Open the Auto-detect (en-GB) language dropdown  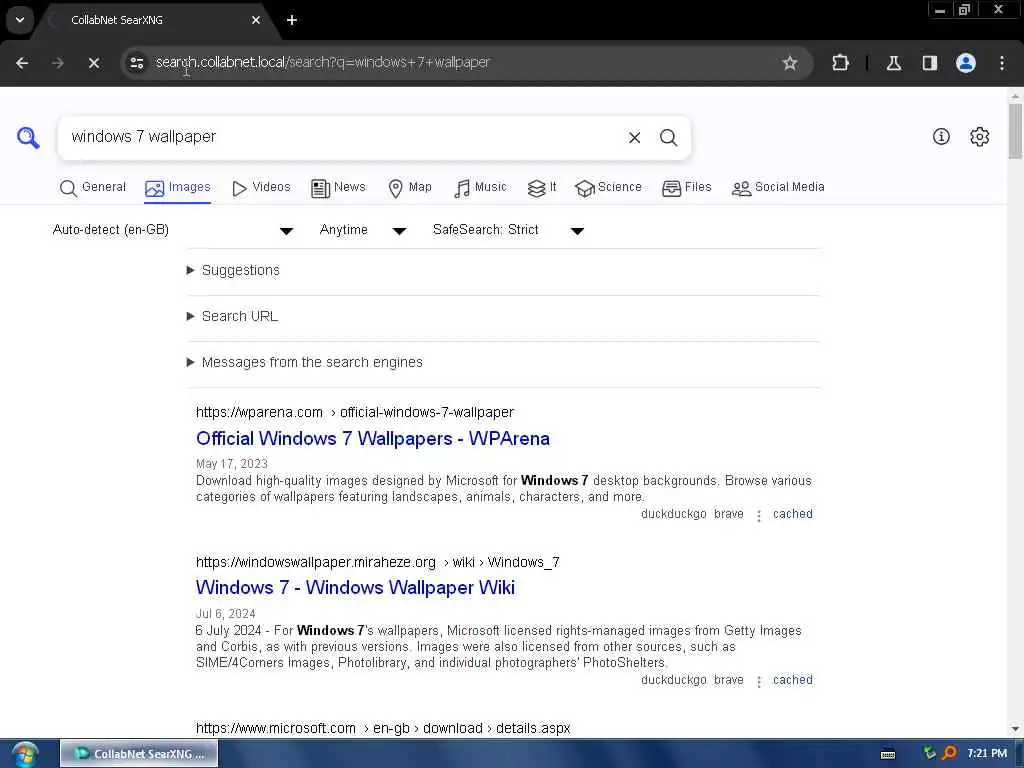[x=172, y=230]
